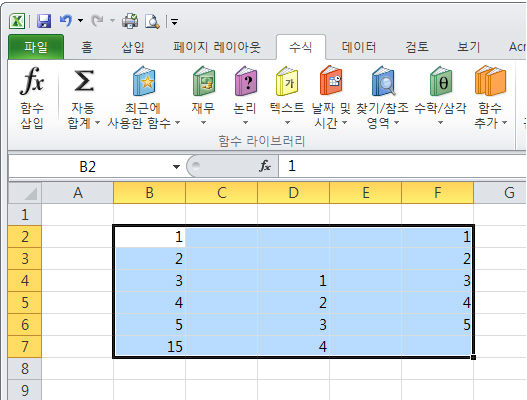The height and width of the screenshot is (400, 527).
Task: Click the Save icon in quick access toolbar
Action: click(x=44, y=21)
